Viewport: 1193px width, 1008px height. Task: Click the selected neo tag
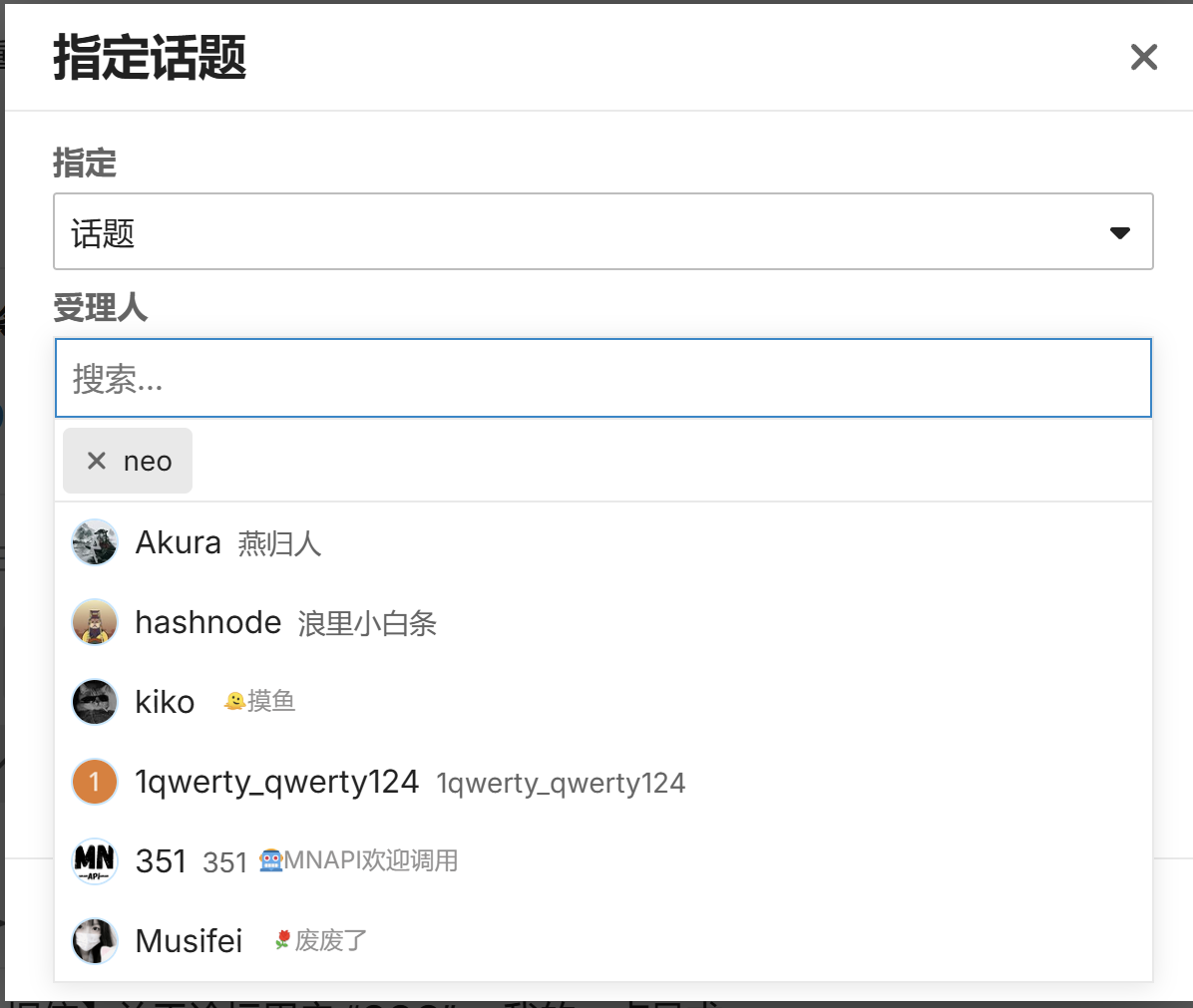coord(128,461)
